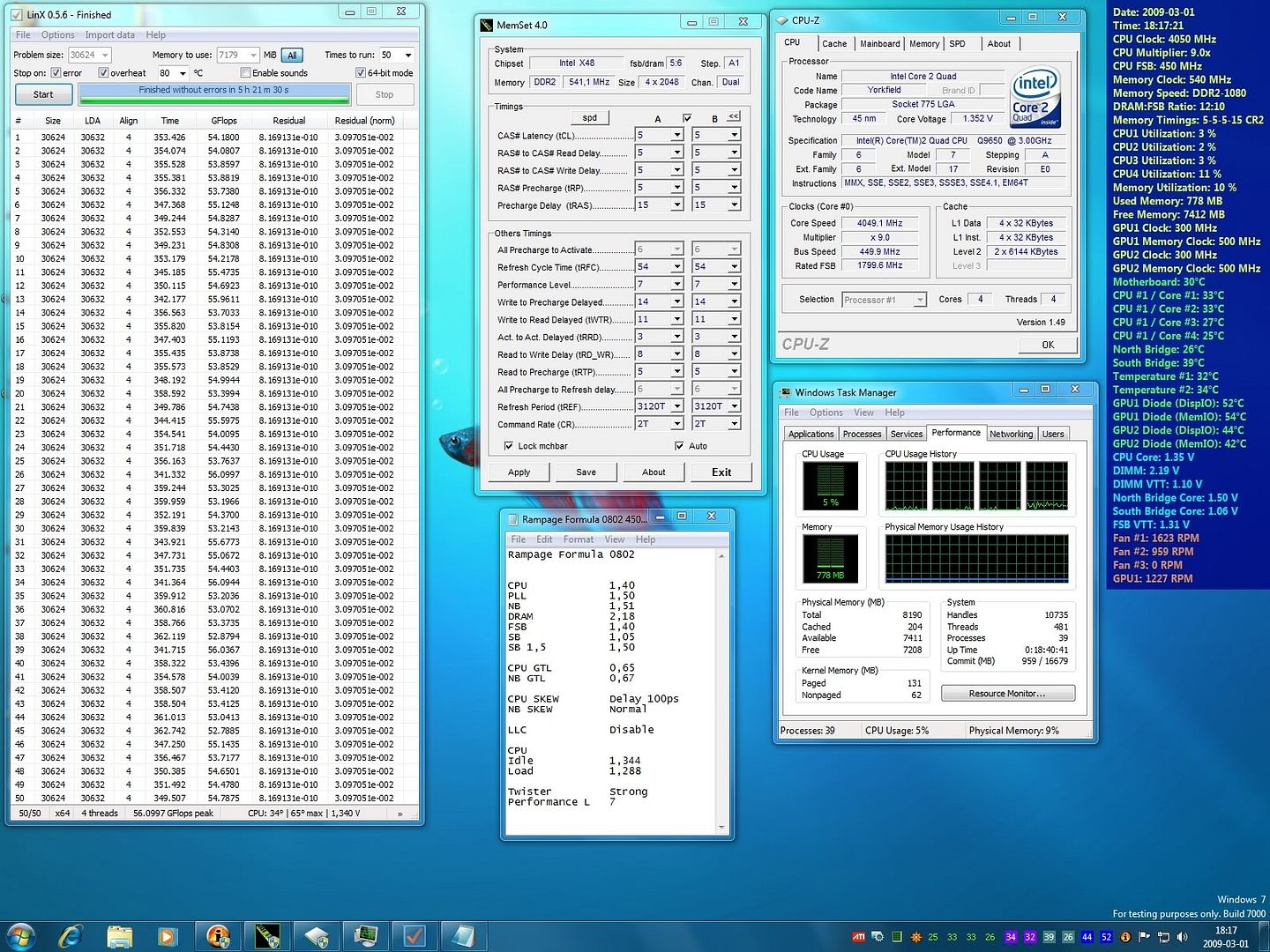Open Refresh Cycle Time tRFC column A dropdown
1270x952 pixels.
click(x=677, y=266)
